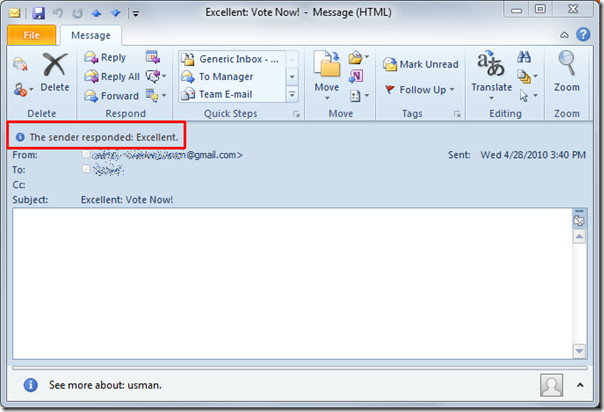
Task: Click the sent date Wed 4/28/2010 3:40 PM
Action: tap(533, 155)
